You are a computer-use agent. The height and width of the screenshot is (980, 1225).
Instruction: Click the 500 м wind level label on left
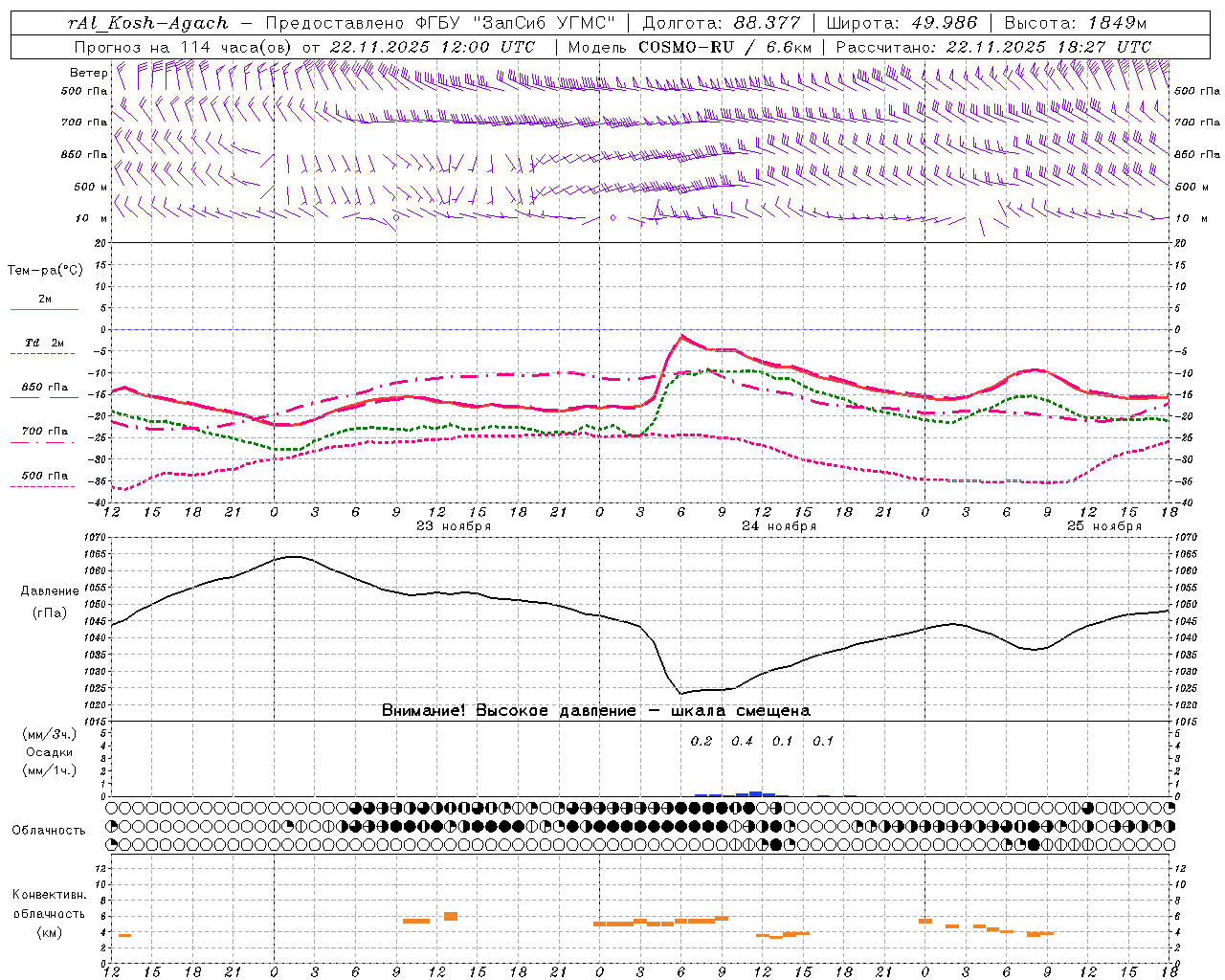click(x=92, y=187)
